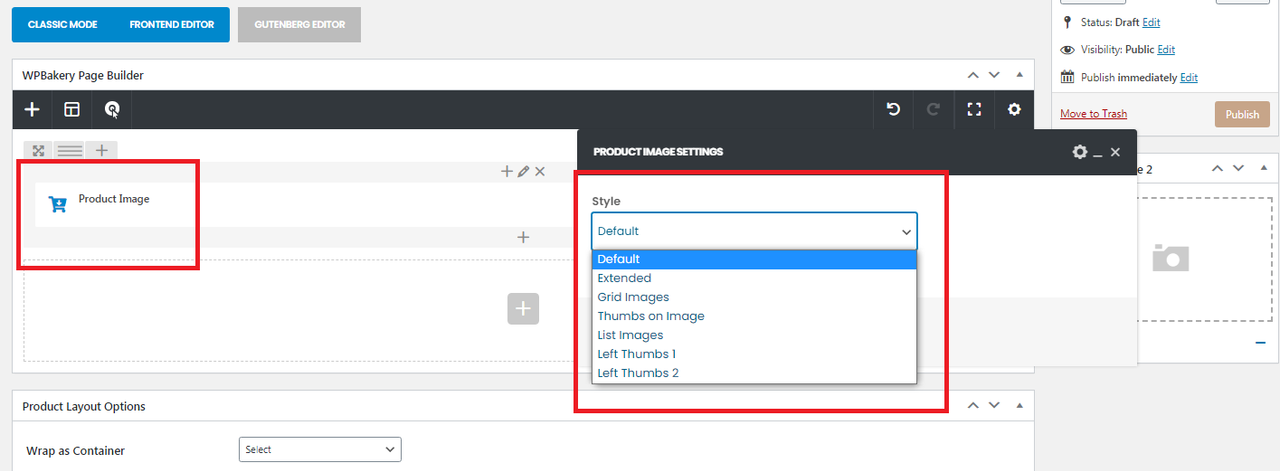Click the pin icon beside Status
The image size is (1280, 471).
(1067, 22)
